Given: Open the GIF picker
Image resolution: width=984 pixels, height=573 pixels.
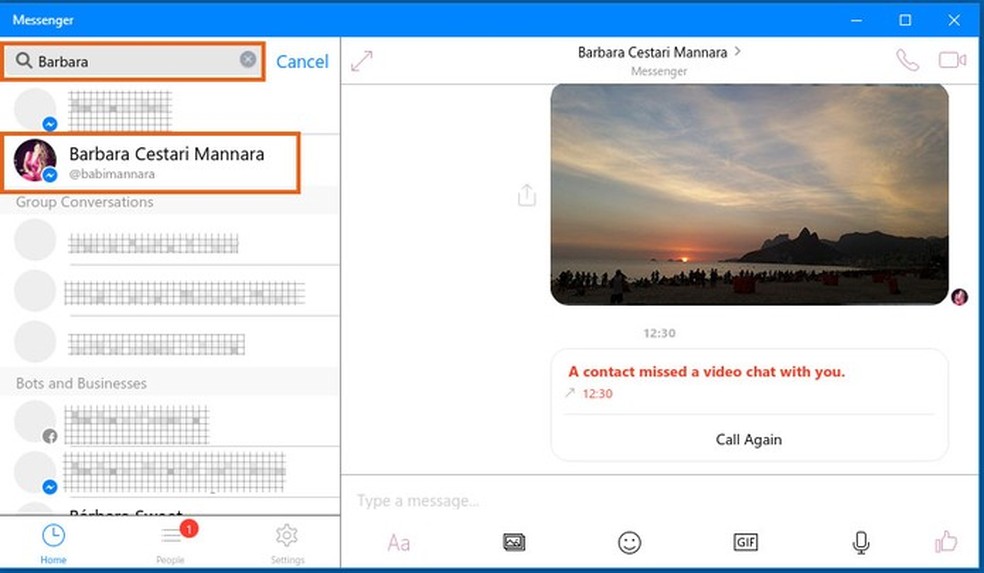Looking at the screenshot, I should click(x=745, y=542).
